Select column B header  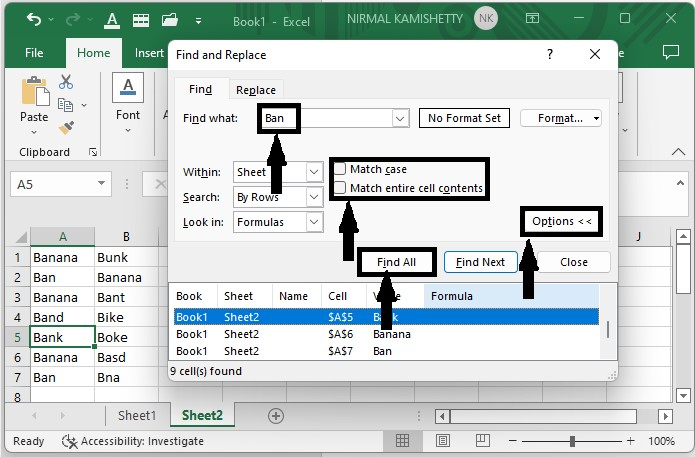coord(126,237)
